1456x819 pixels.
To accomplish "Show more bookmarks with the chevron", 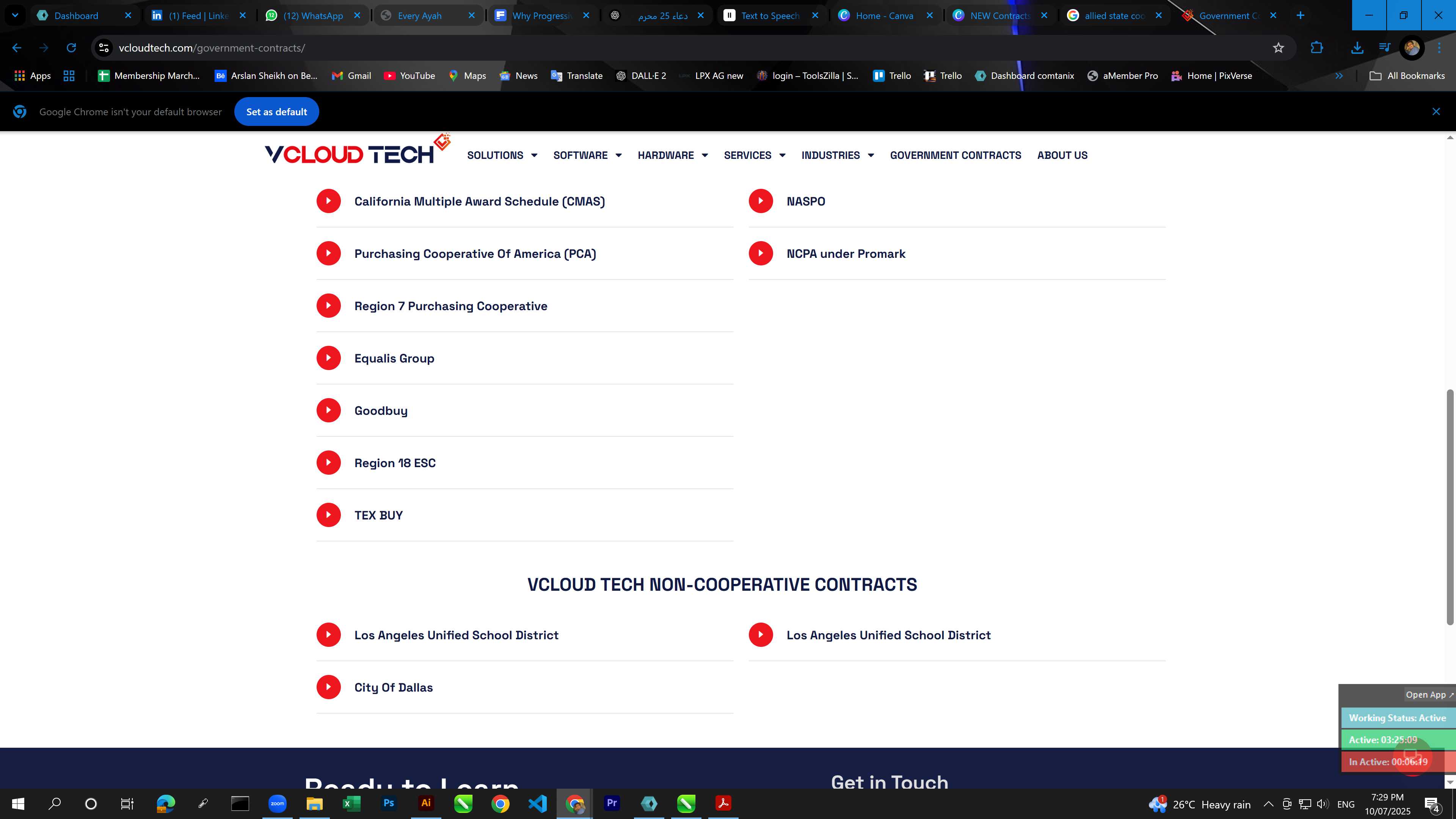I will (1339, 76).
